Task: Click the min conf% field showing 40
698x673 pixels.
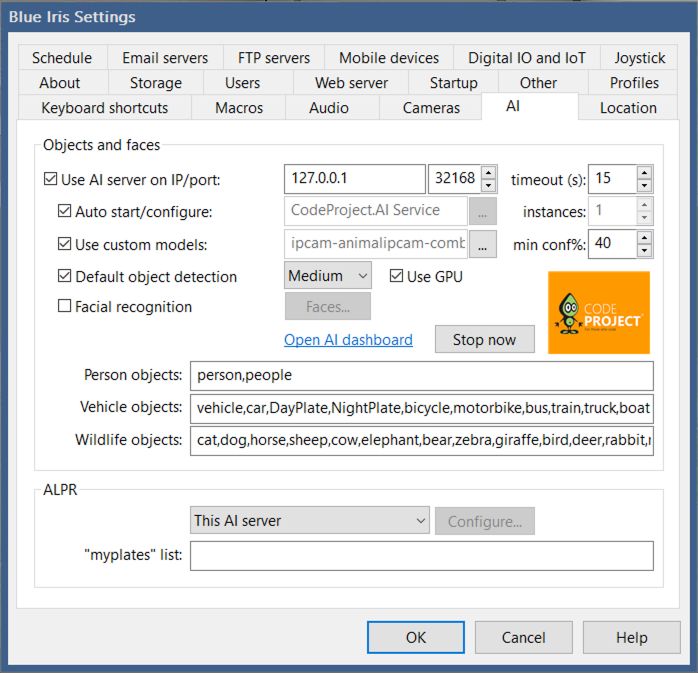Action: pyautogui.click(x=613, y=244)
